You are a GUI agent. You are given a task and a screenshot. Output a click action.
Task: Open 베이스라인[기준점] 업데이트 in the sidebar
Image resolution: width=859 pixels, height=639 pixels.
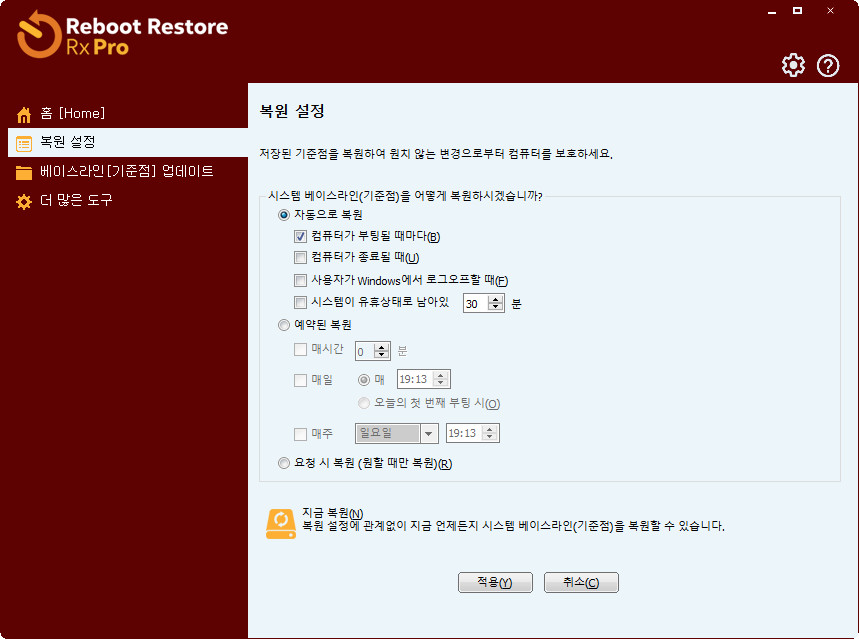point(128,172)
